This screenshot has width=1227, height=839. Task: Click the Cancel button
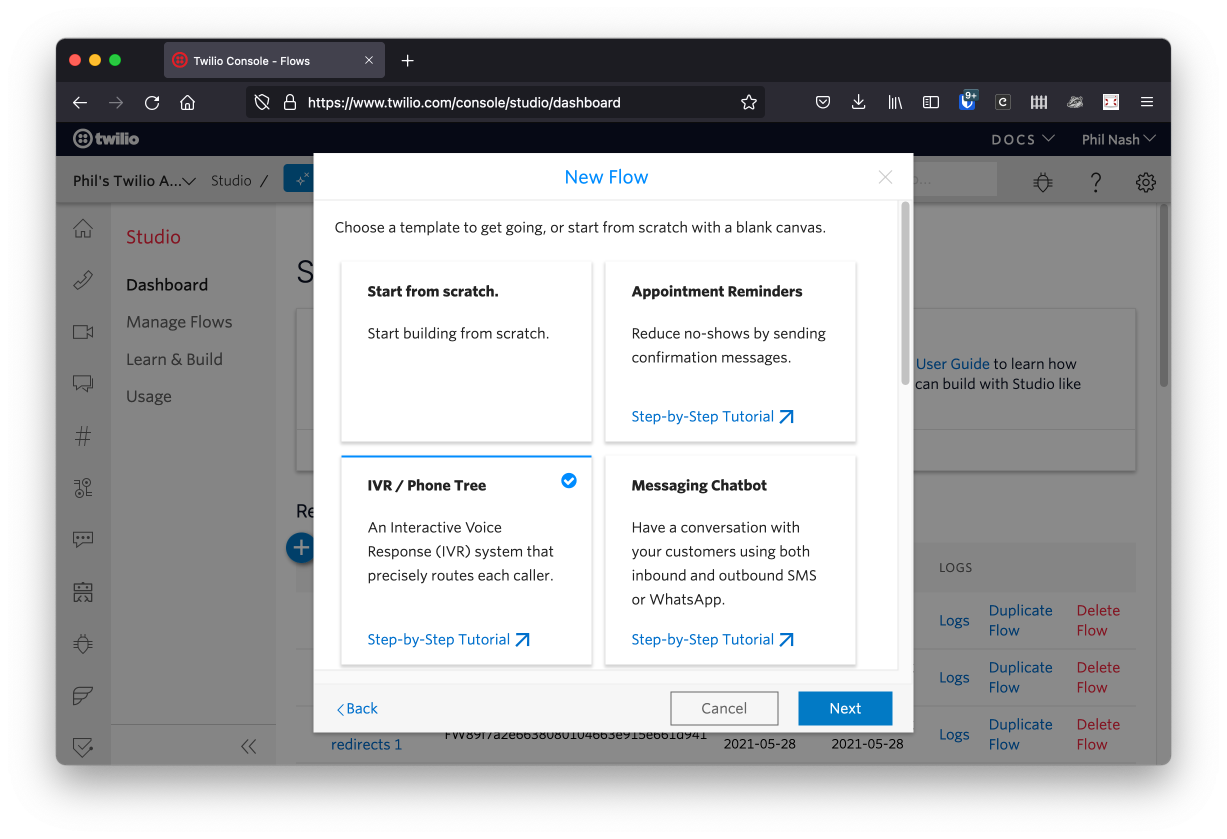(724, 708)
